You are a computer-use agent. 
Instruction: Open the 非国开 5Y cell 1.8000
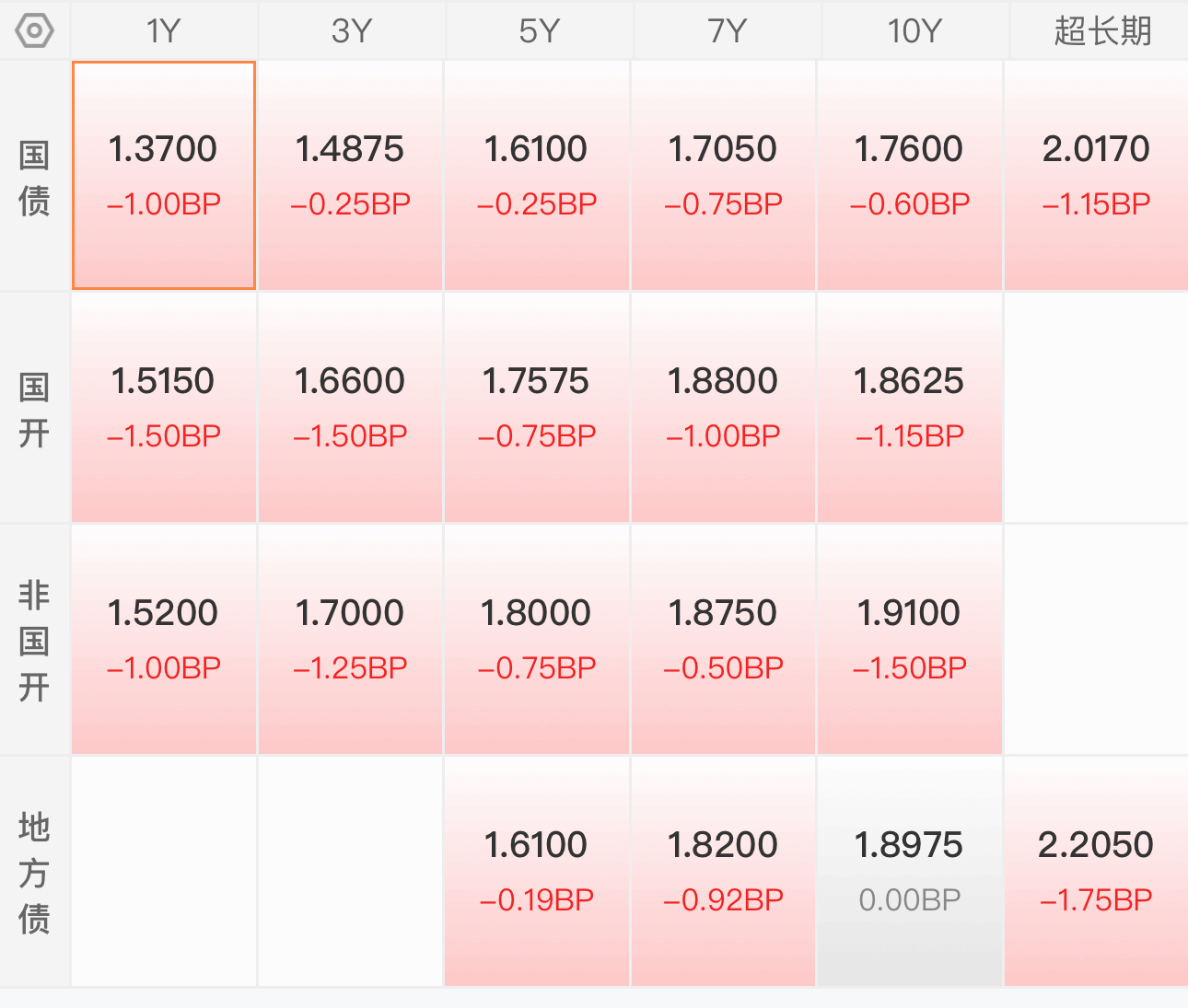(537, 640)
